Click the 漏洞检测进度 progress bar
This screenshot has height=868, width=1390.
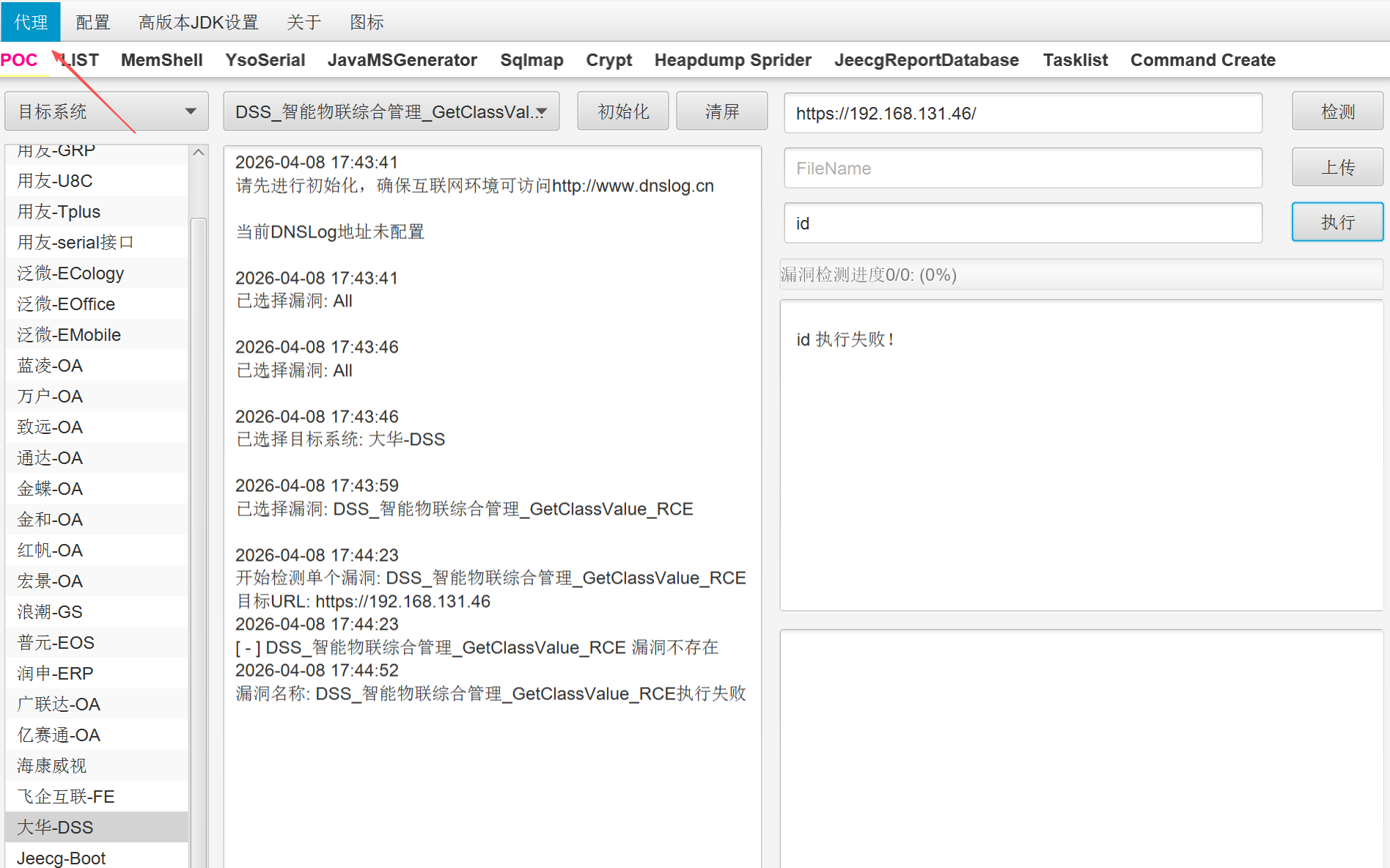[1081, 275]
